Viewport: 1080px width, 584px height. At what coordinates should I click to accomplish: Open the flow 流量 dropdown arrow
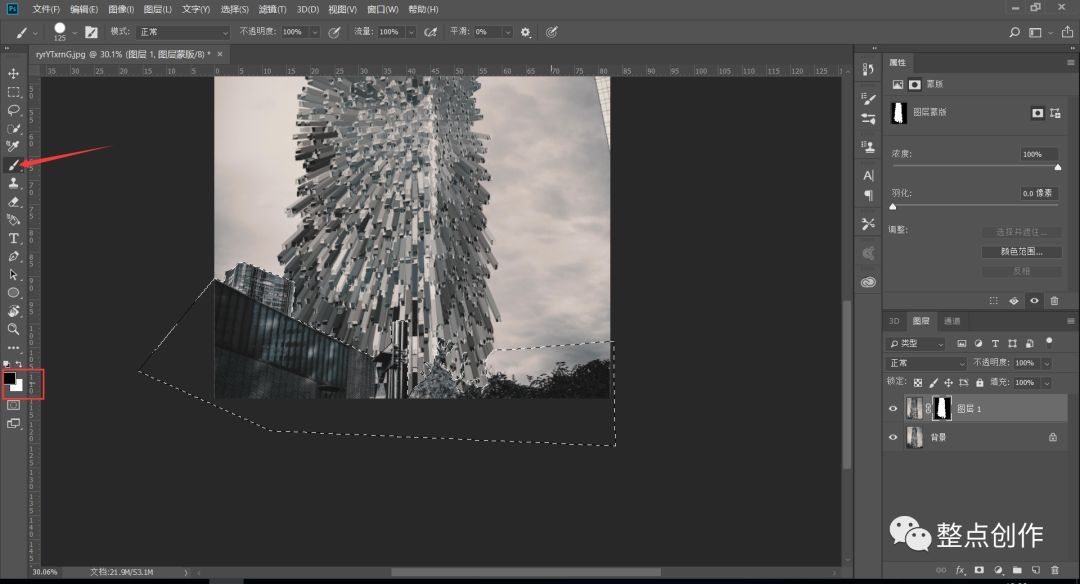(411, 32)
